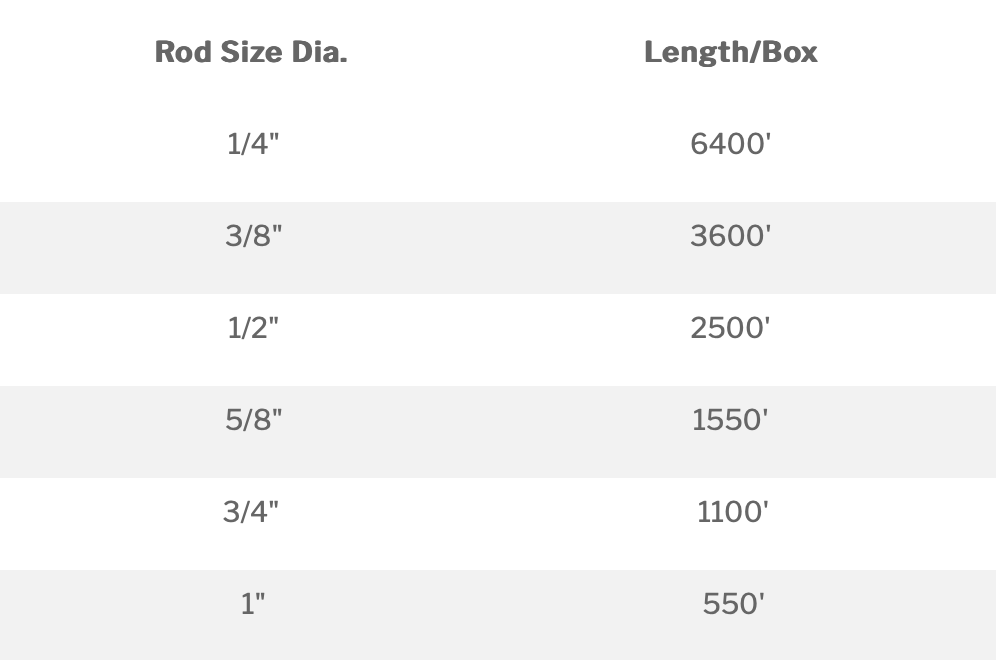Select the 1100' length cell
996x660 pixels.
point(733,512)
